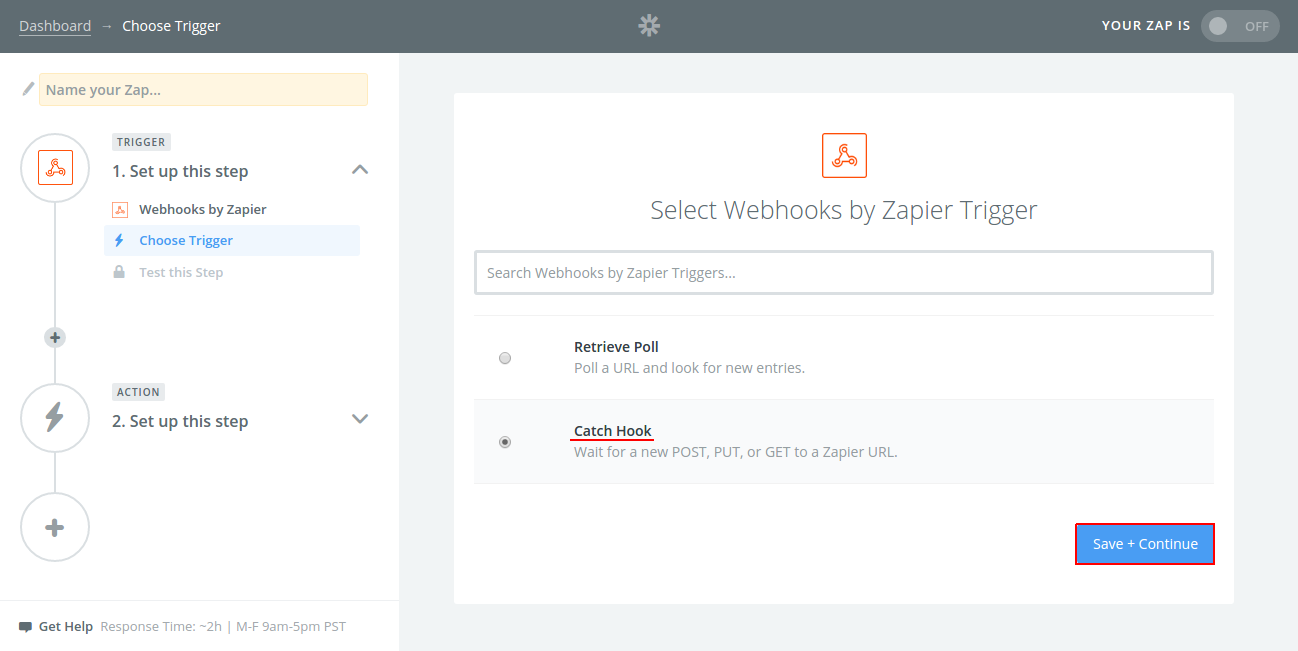Turn the Zap on with the OFF switch
This screenshot has height=651, width=1298.
coord(1240,26)
